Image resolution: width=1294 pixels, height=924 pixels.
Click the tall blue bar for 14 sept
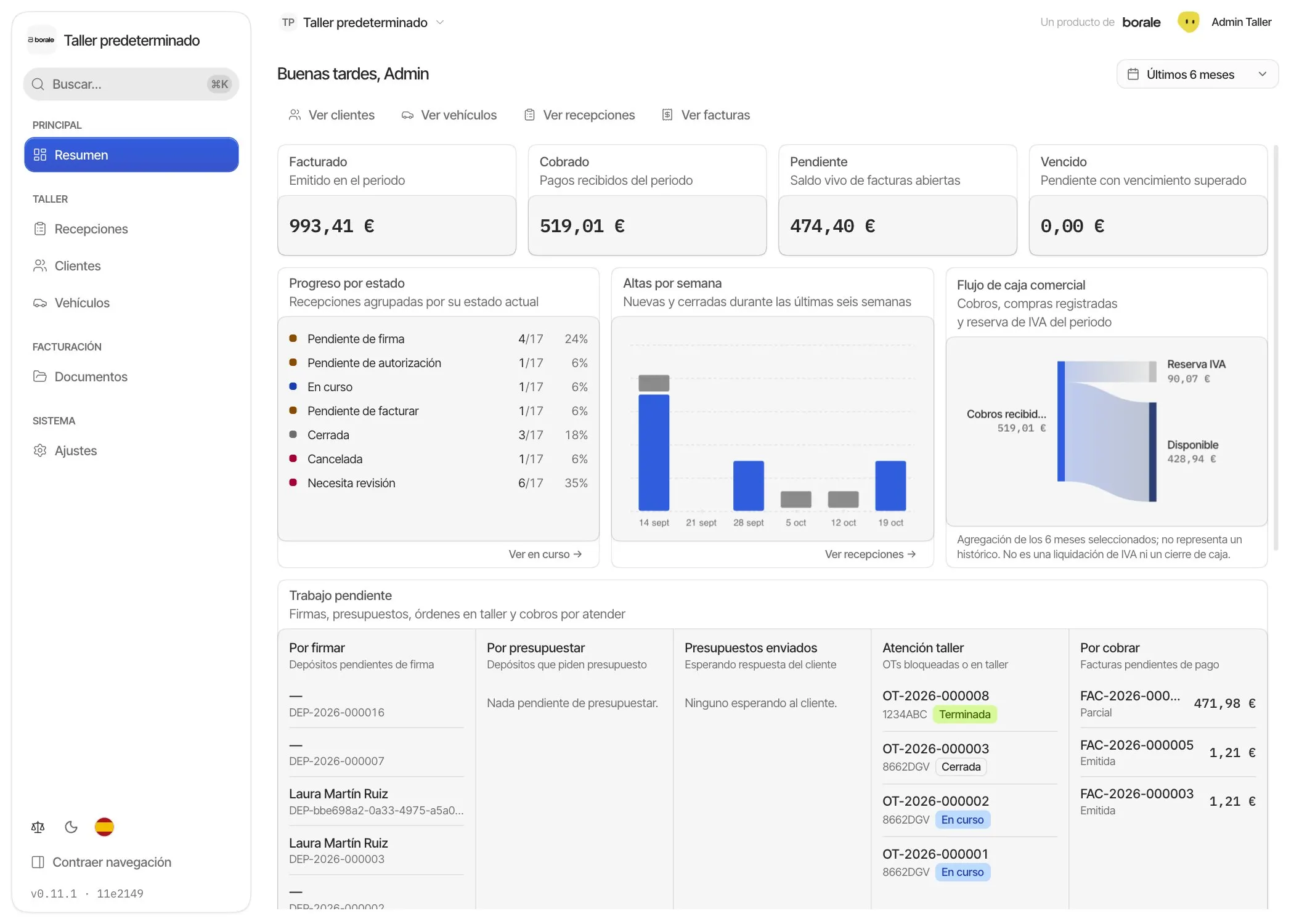654,452
